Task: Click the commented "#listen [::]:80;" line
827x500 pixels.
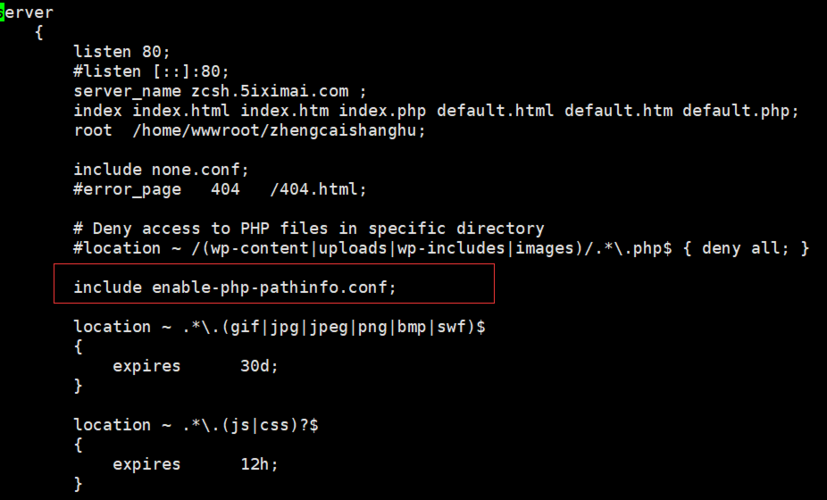Action: (x=151, y=71)
